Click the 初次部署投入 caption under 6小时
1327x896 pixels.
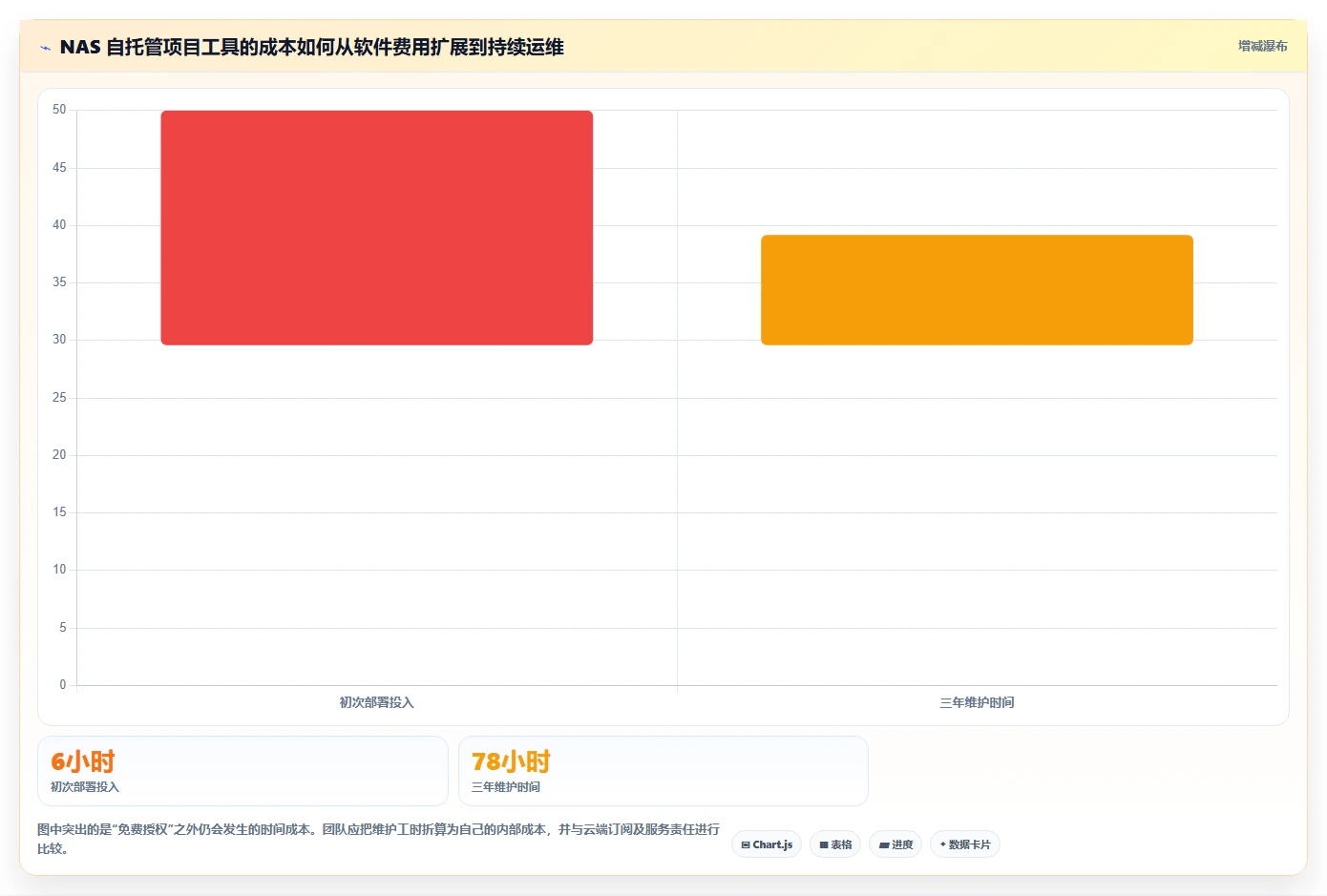tap(85, 787)
